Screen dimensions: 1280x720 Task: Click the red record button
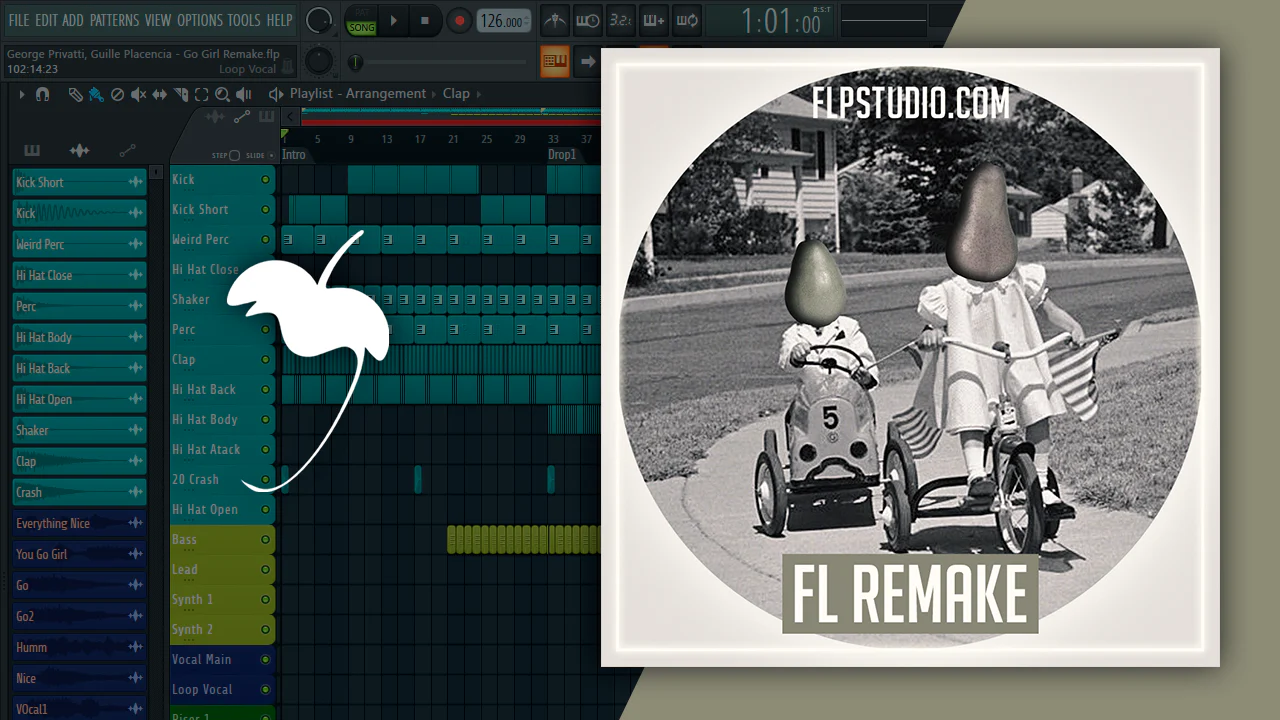click(x=459, y=20)
